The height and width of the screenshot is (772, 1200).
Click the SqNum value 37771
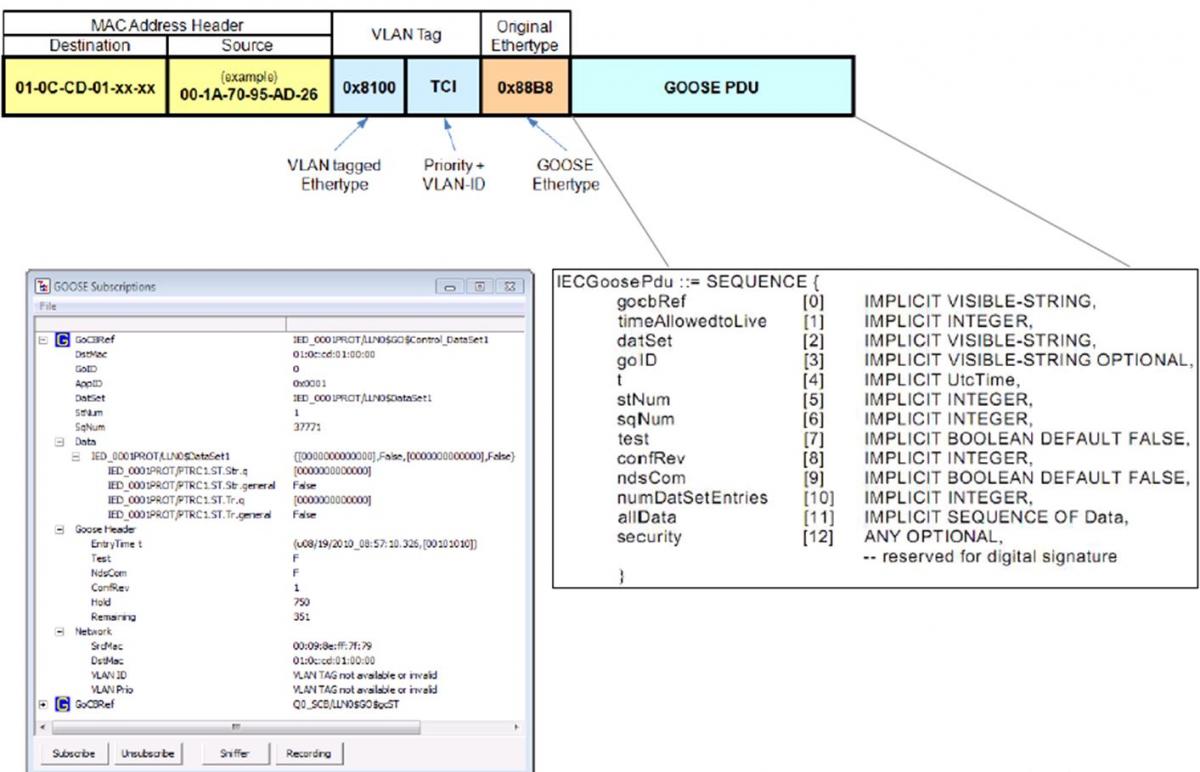tap(306, 425)
